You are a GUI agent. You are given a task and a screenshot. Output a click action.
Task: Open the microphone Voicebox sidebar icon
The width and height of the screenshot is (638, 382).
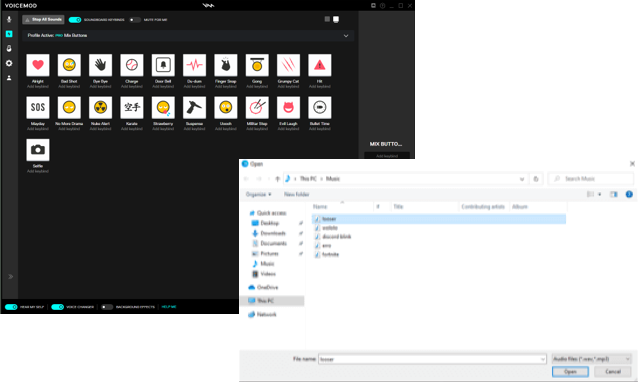(9, 19)
